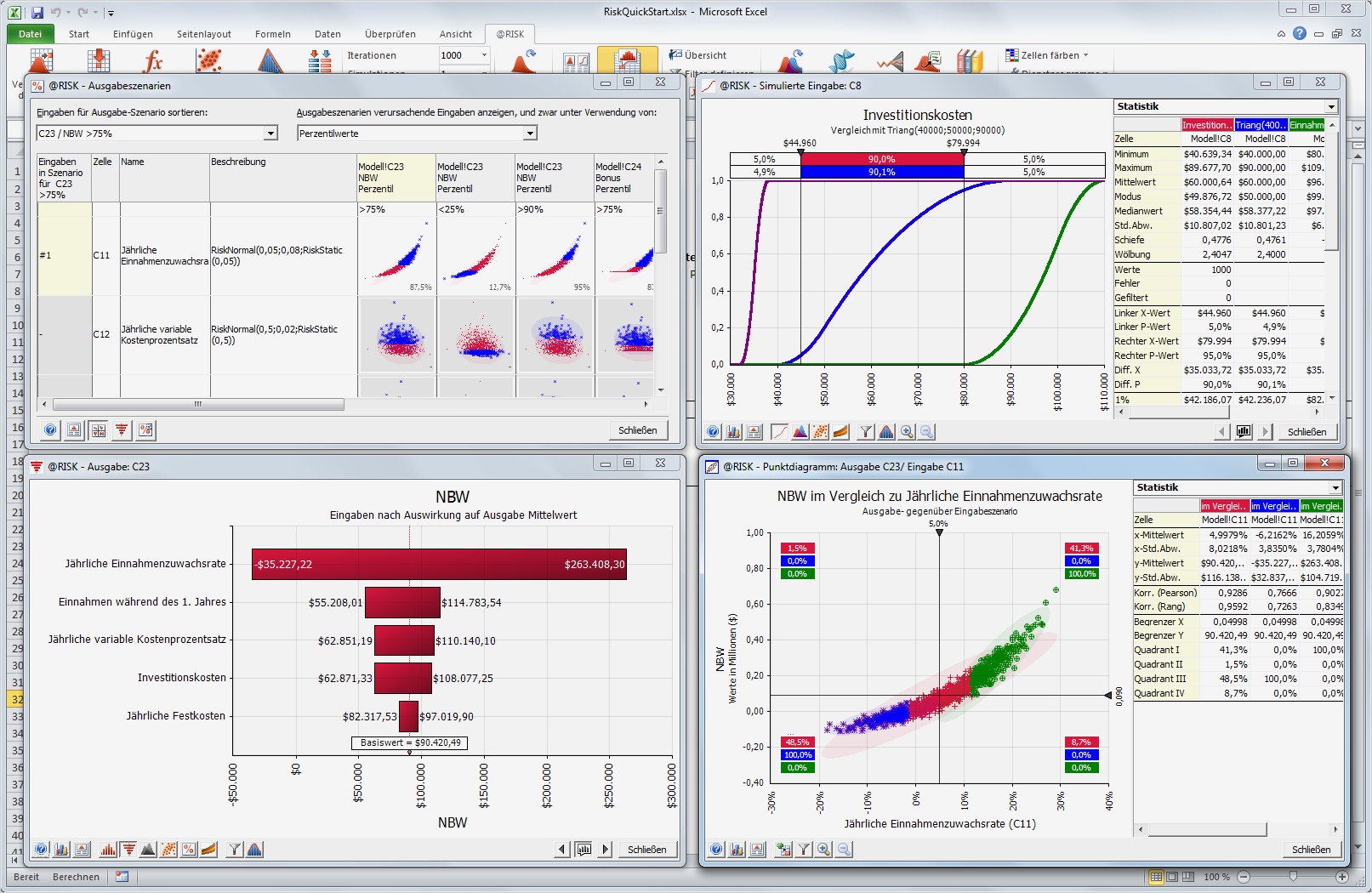The image size is (1372, 893).
Task: Click the 'Basiswert = $90.420,49' label
Action: pyautogui.click(x=410, y=742)
